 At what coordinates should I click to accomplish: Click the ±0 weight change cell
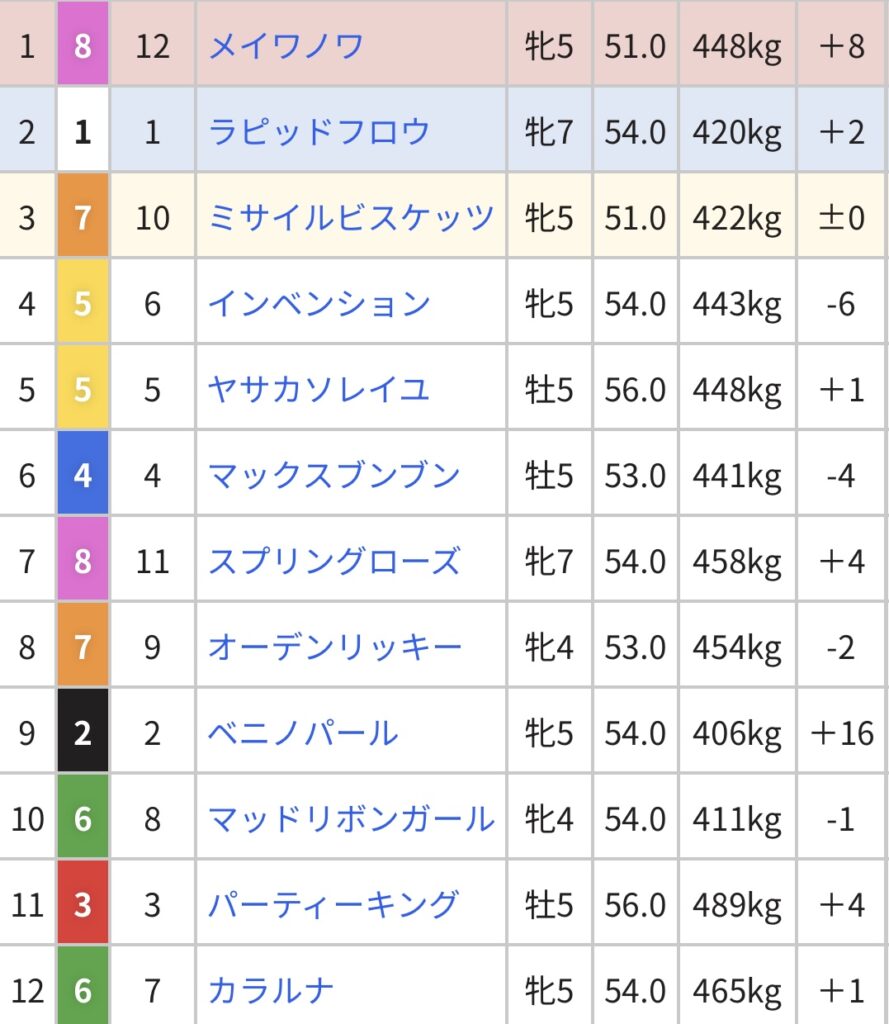click(x=843, y=217)
